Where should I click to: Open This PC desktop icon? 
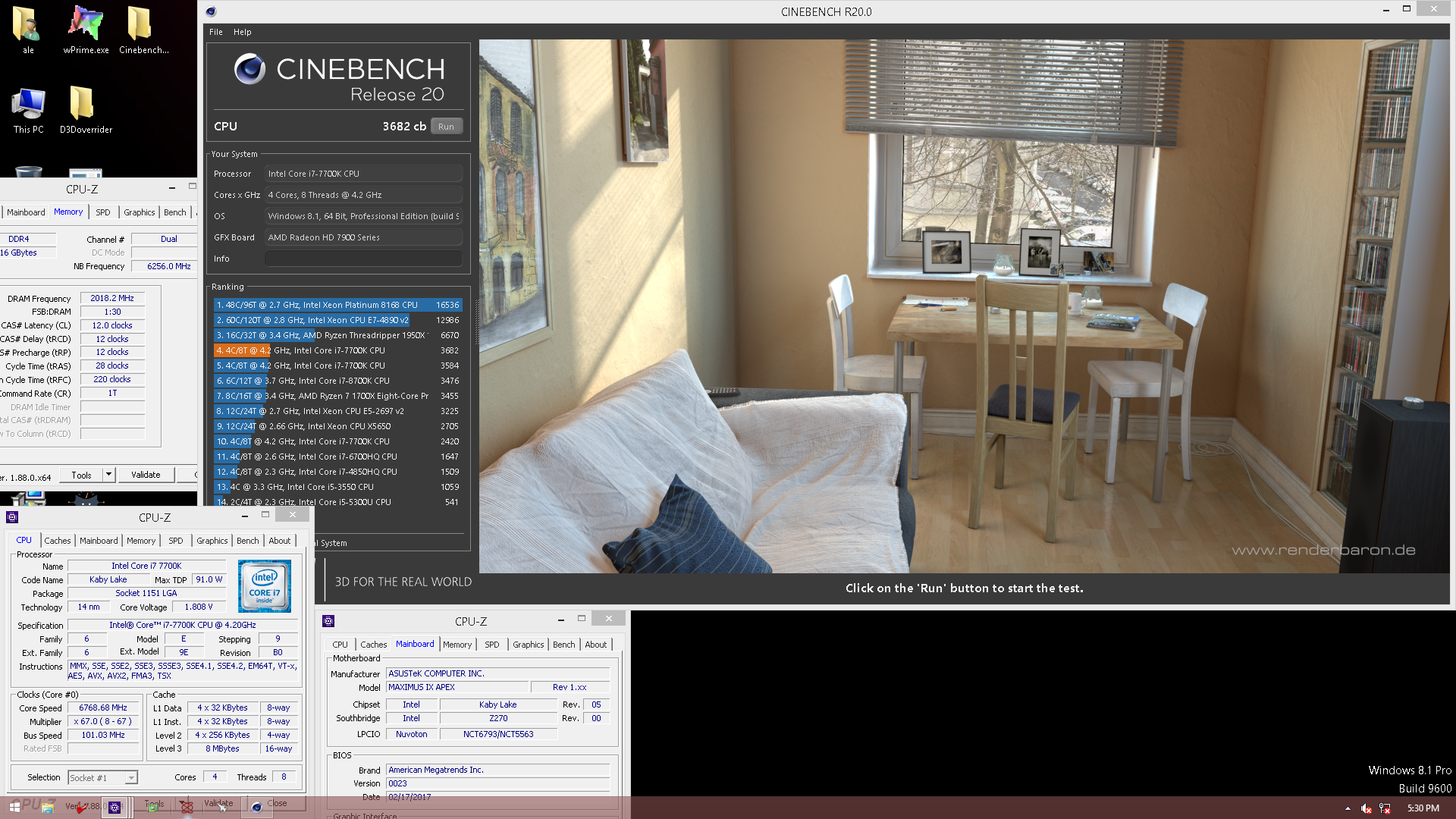28,110
